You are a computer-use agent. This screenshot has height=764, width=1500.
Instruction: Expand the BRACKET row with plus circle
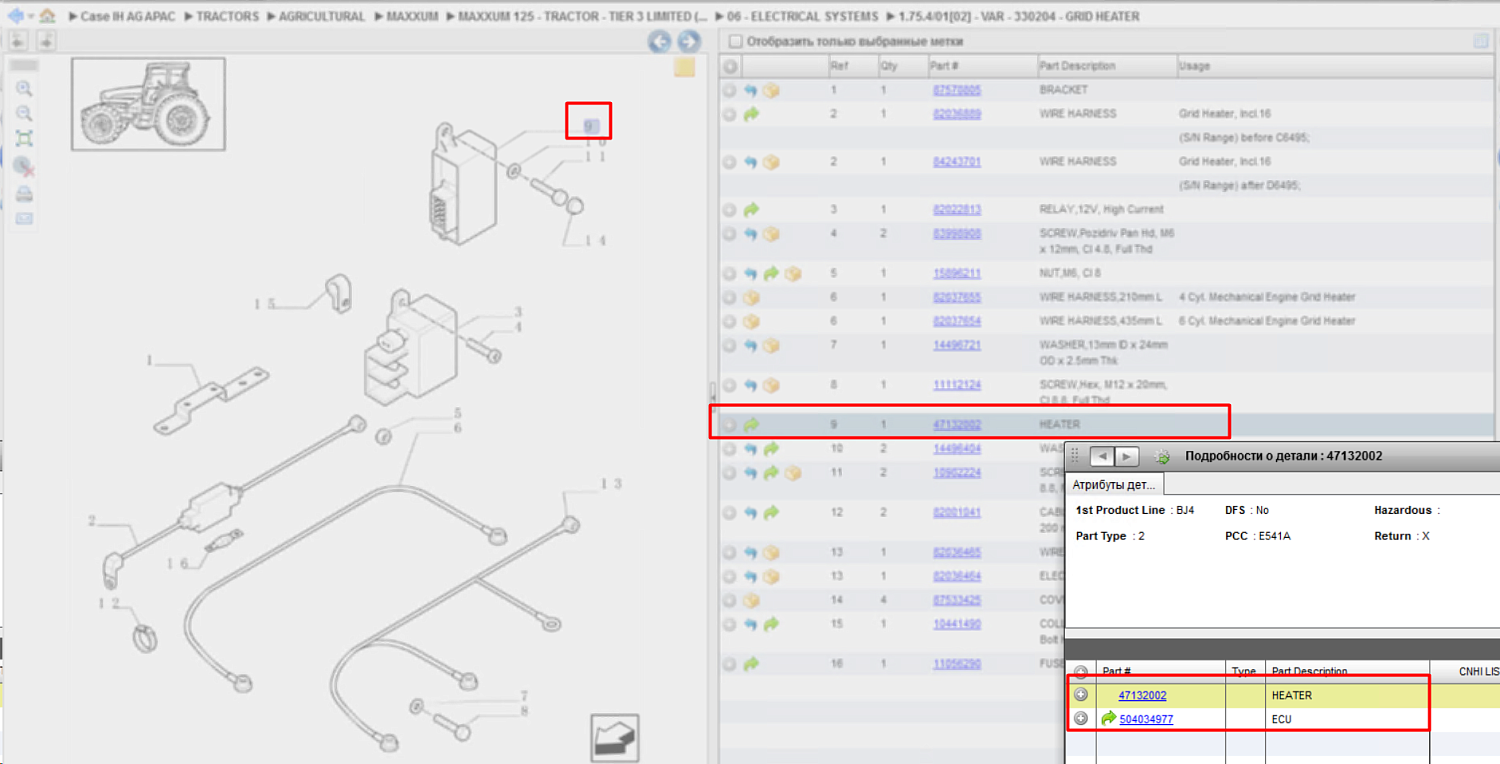tap(730, 90)
